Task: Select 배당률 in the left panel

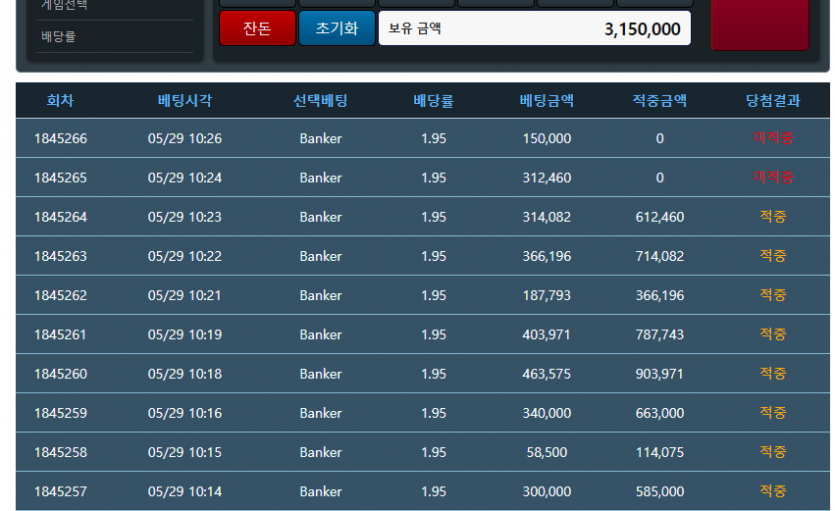Action: [59, 37]
